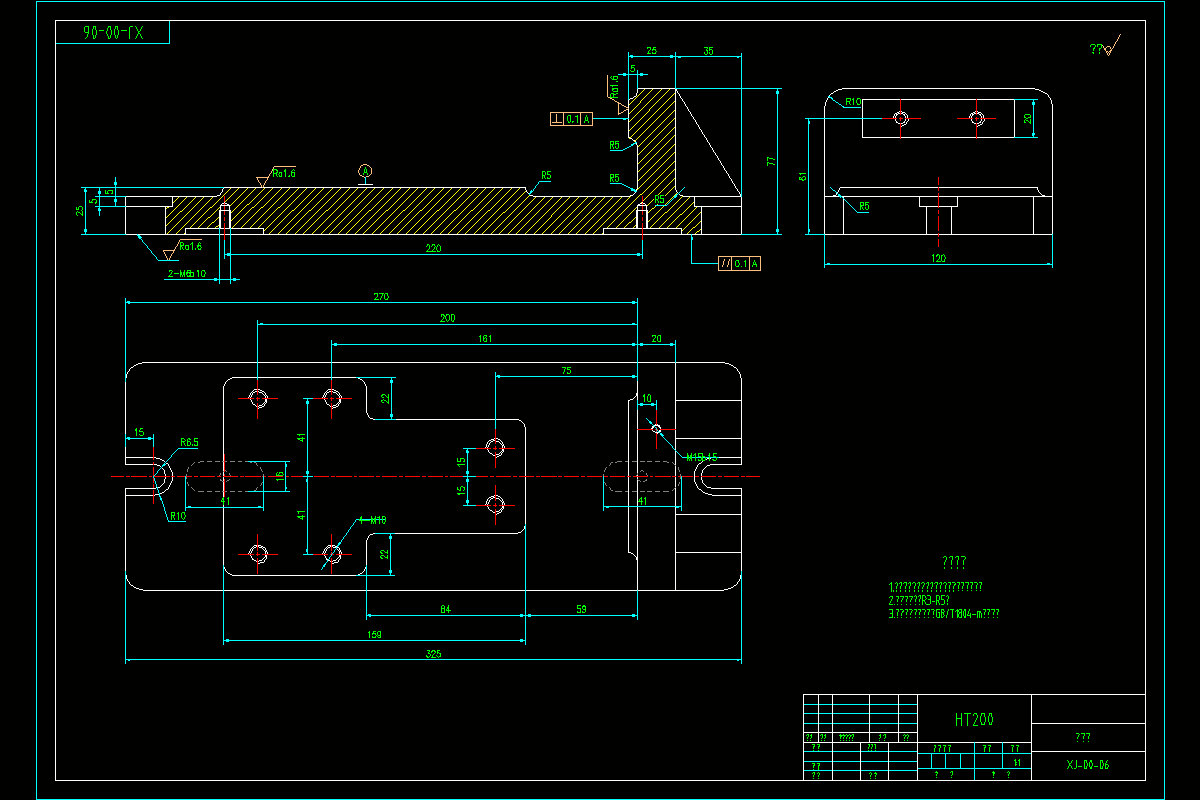
Task: Select the 75 dimension text
Action: (566, 371)
